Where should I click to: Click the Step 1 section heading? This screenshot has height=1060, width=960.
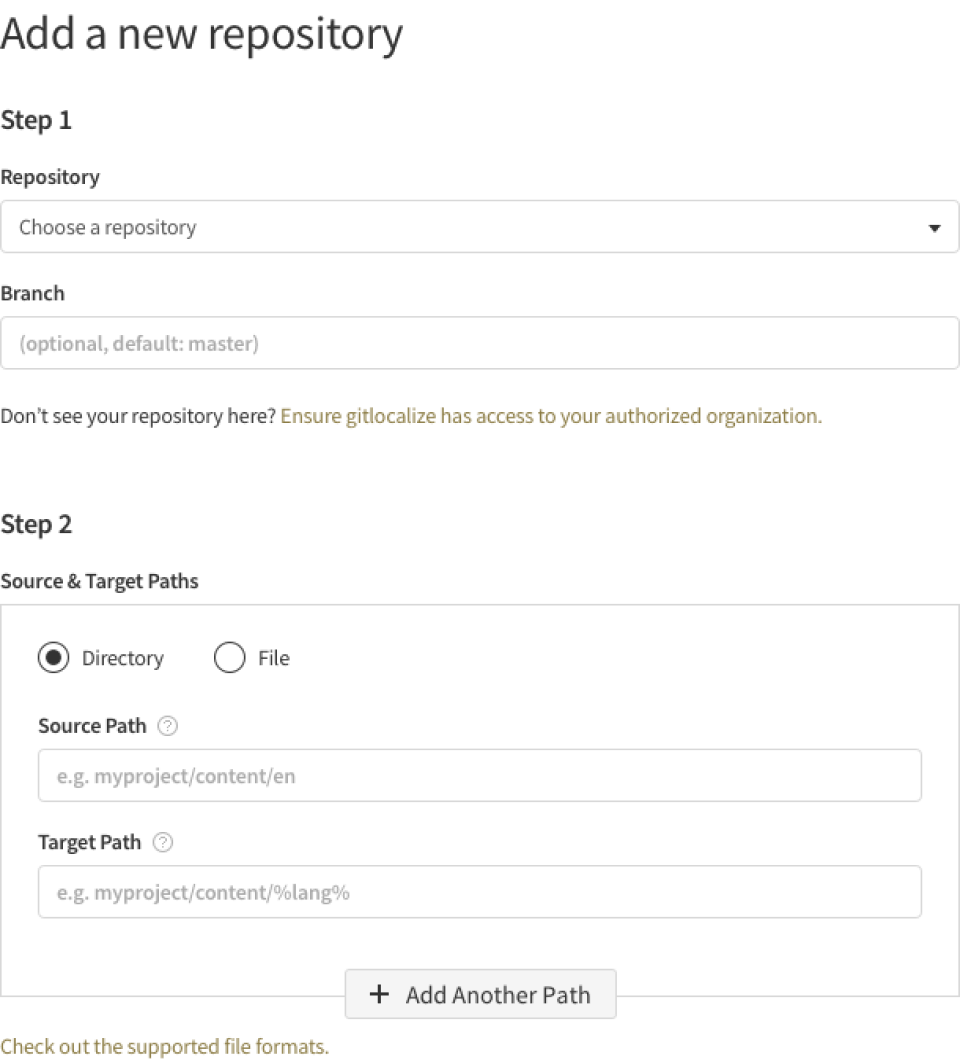(x=36, y=120)
